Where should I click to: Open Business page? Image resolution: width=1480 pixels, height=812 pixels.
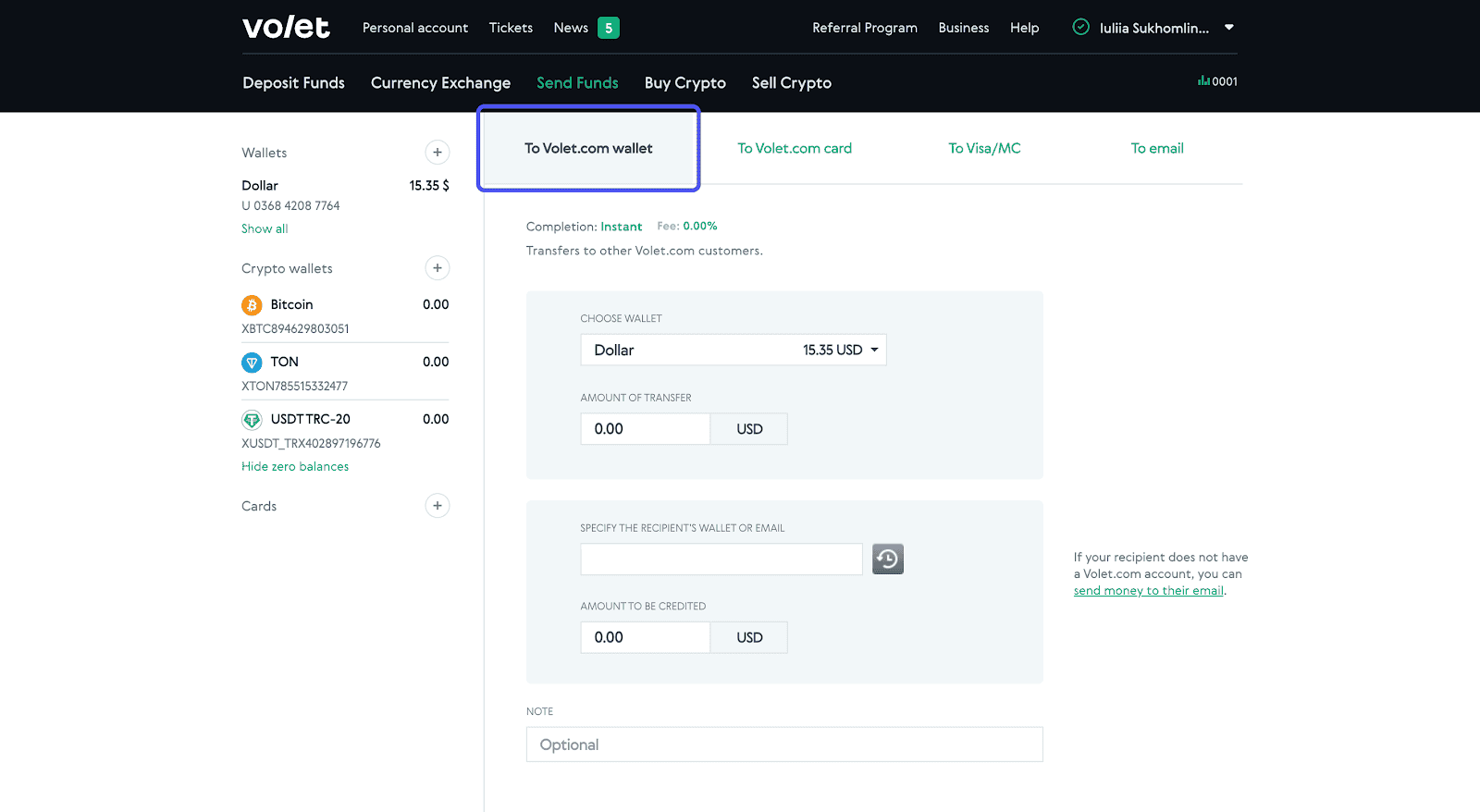pos(964,28)
